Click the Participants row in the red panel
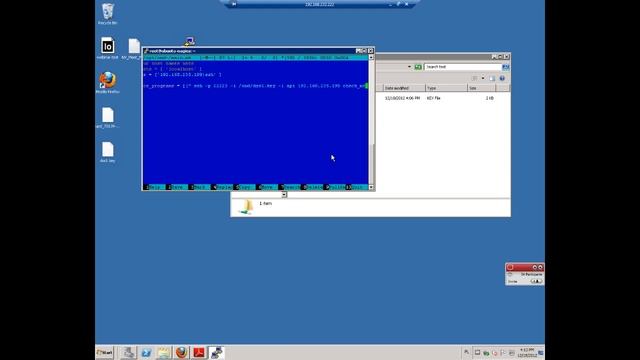Viewport: 640px width, 360px height. click(524, 275)
